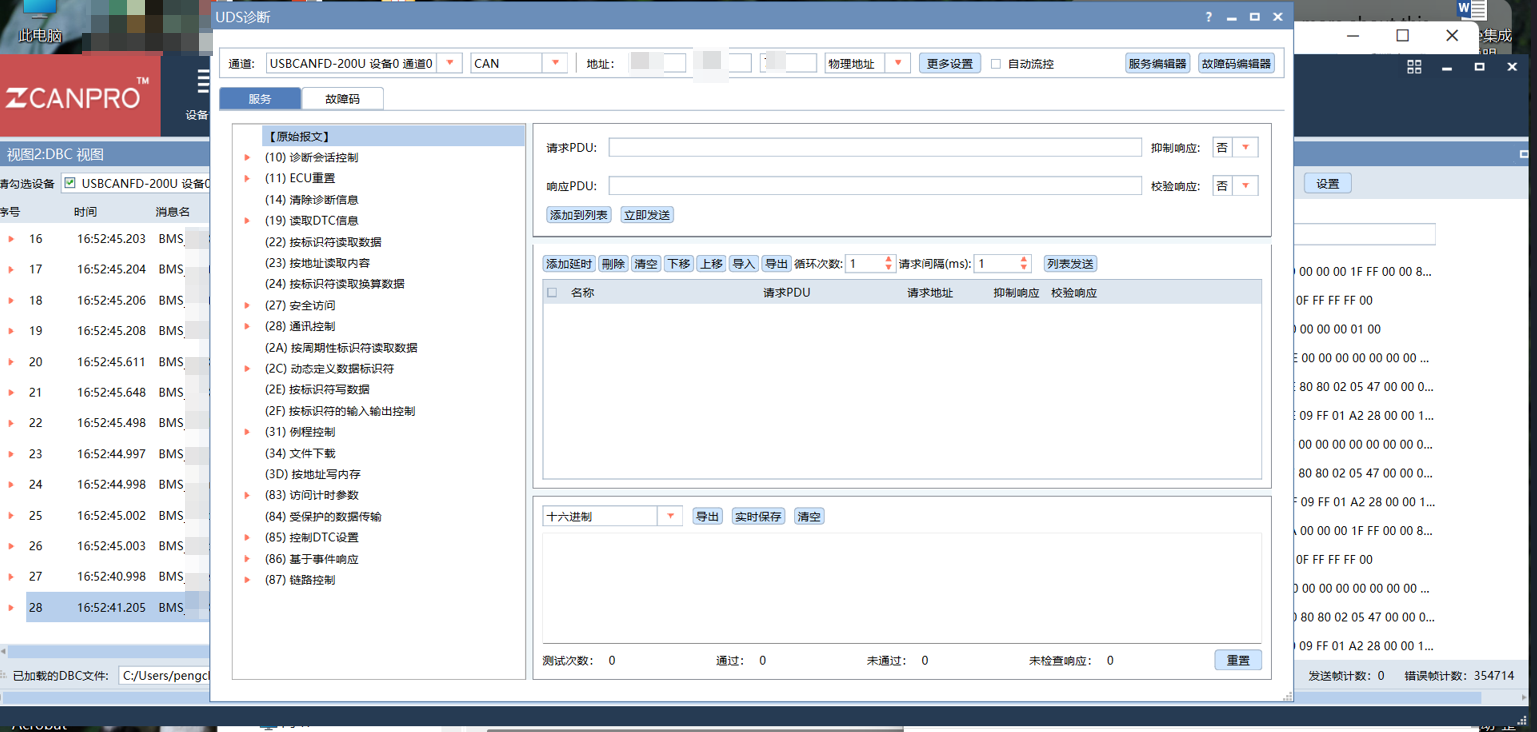This screenshot has height=732, width=1537.
Task: Switch to the 服务 tab
Action: click(x=260, y=99)
